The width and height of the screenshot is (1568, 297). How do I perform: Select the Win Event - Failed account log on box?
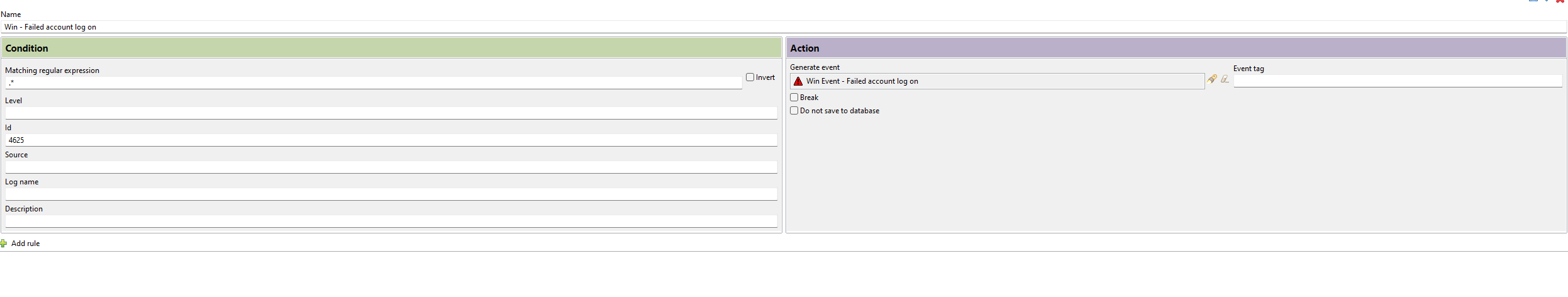[x=998, y=81]
